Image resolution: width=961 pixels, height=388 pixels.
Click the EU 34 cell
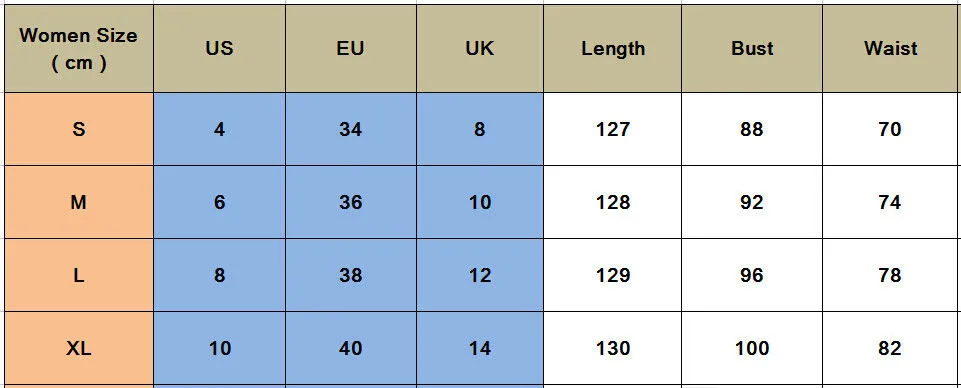pos(351,129)
